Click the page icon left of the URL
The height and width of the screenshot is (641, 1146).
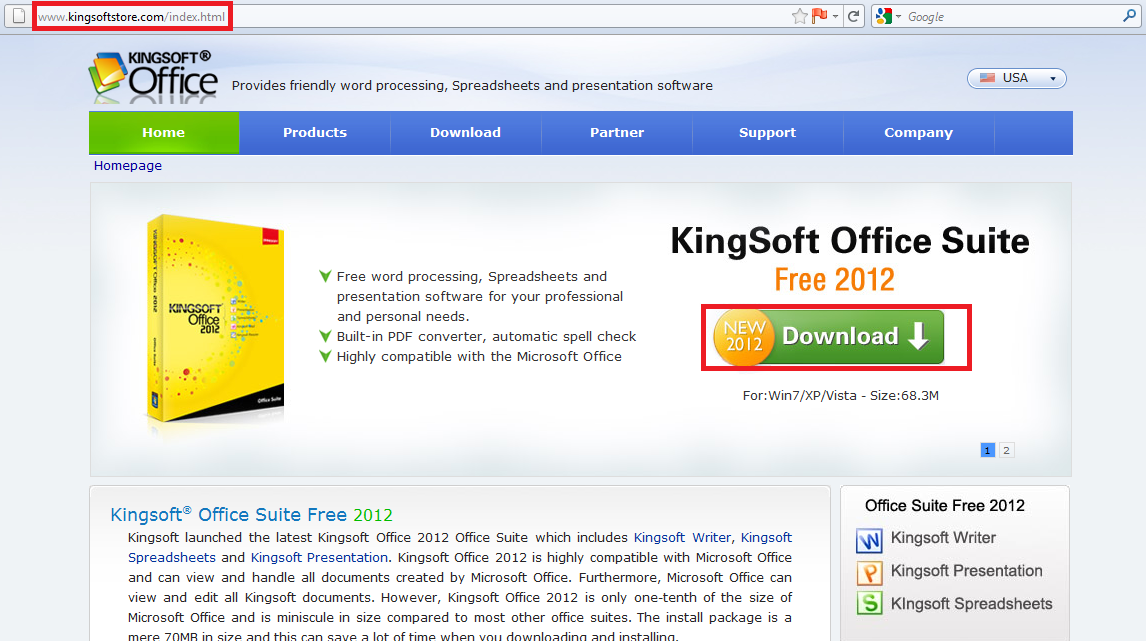click(19, 16)
